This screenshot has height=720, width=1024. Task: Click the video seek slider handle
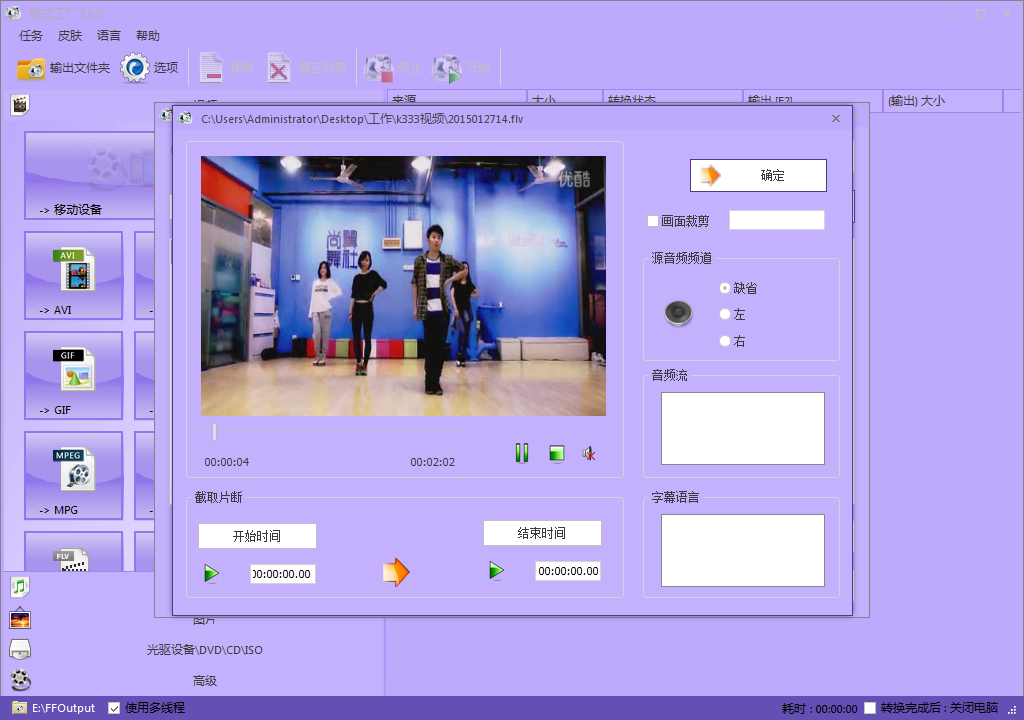[x=213, y=432]
